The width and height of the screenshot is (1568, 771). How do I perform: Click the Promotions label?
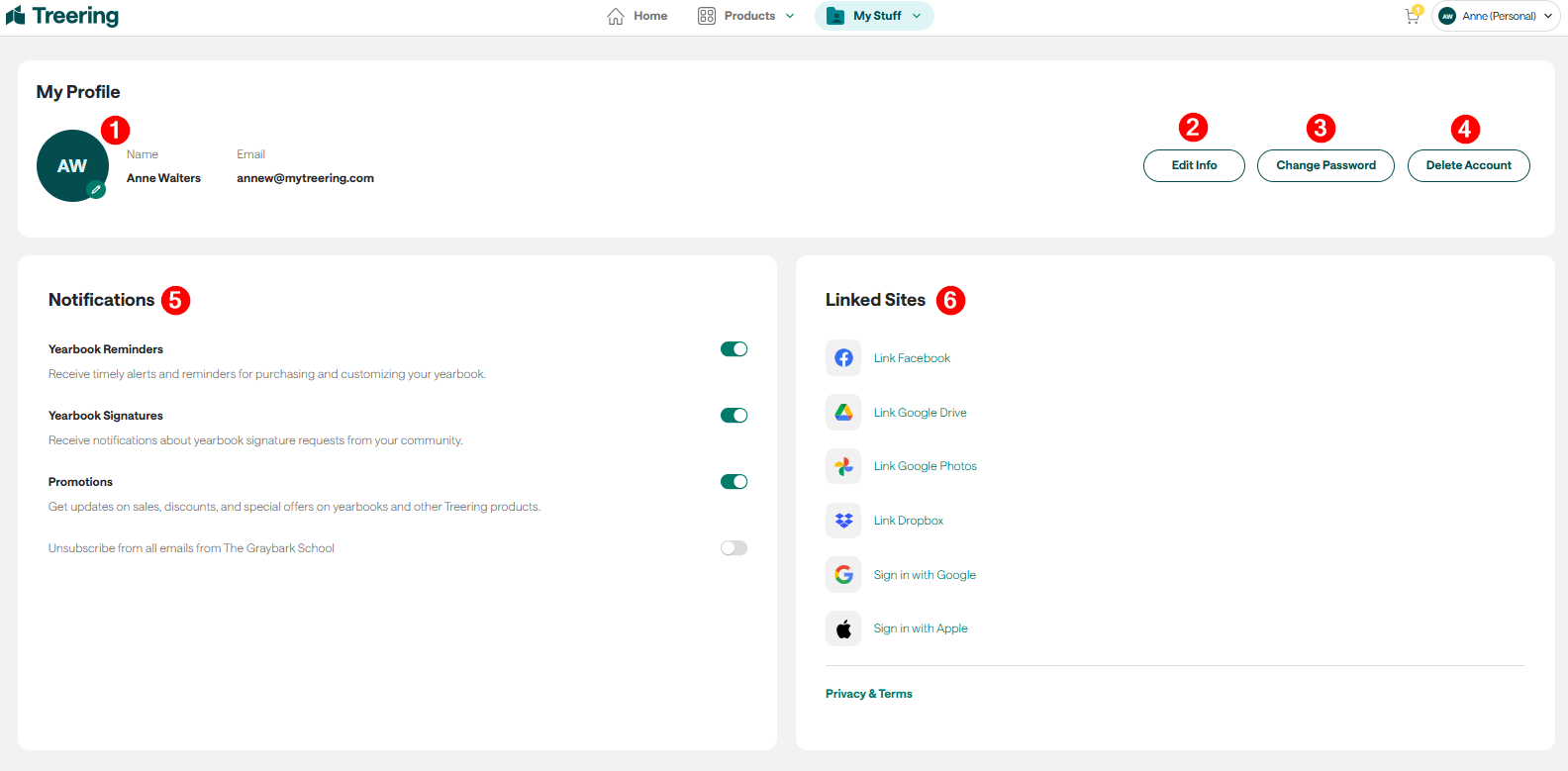(80, 482)
